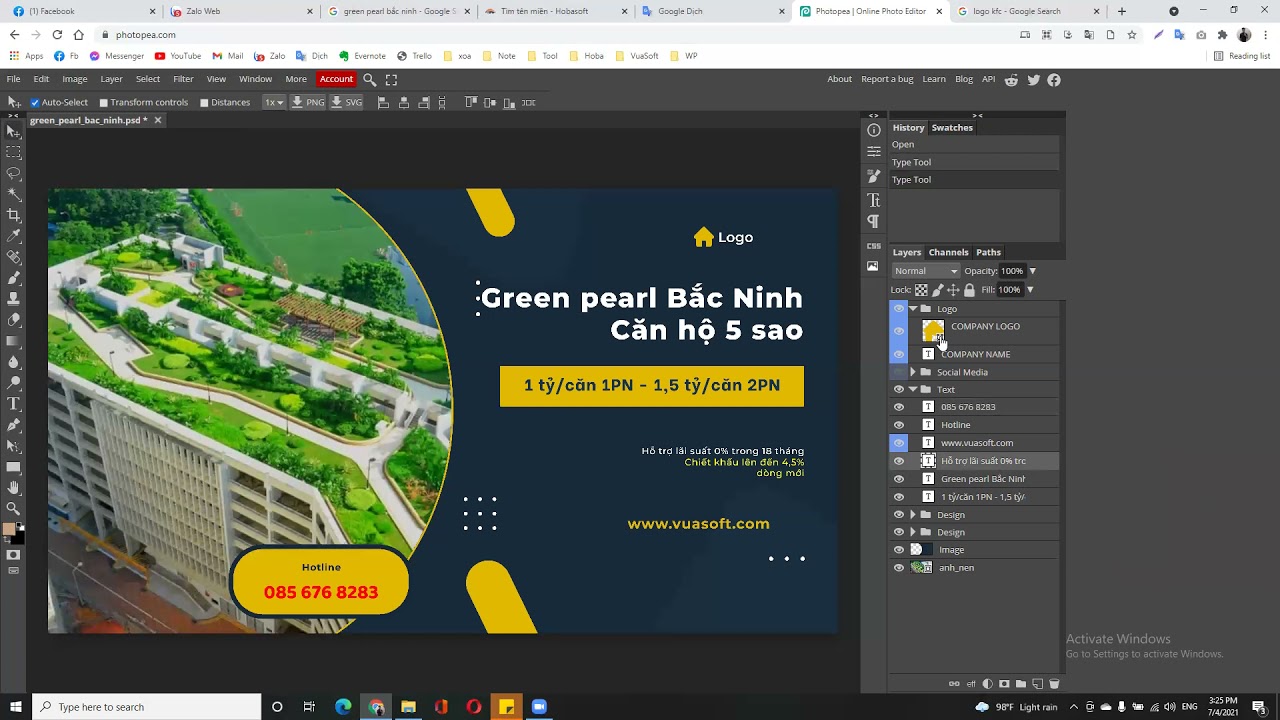Screen dimensions: 1280x720
Task: Select the Dodge tool
Action: (x=13, y=383)
